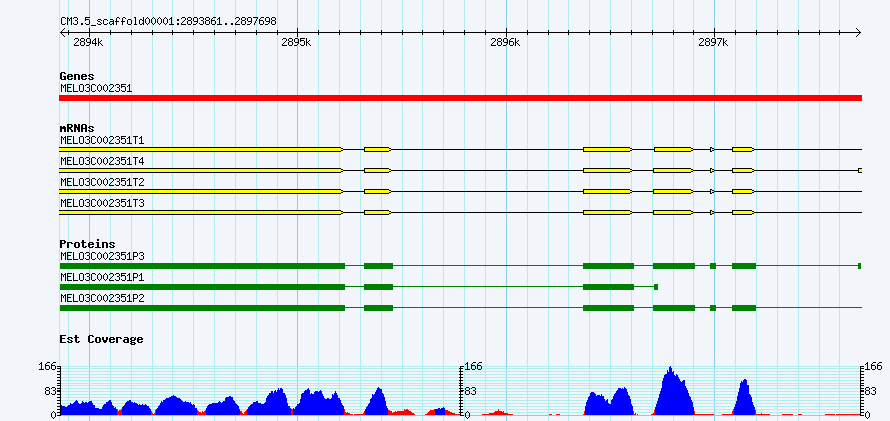The width and height of the screenshot is (890, 421).
Task: Open protein label MELO3C002351P1
Action: click(x=102, y=277)
